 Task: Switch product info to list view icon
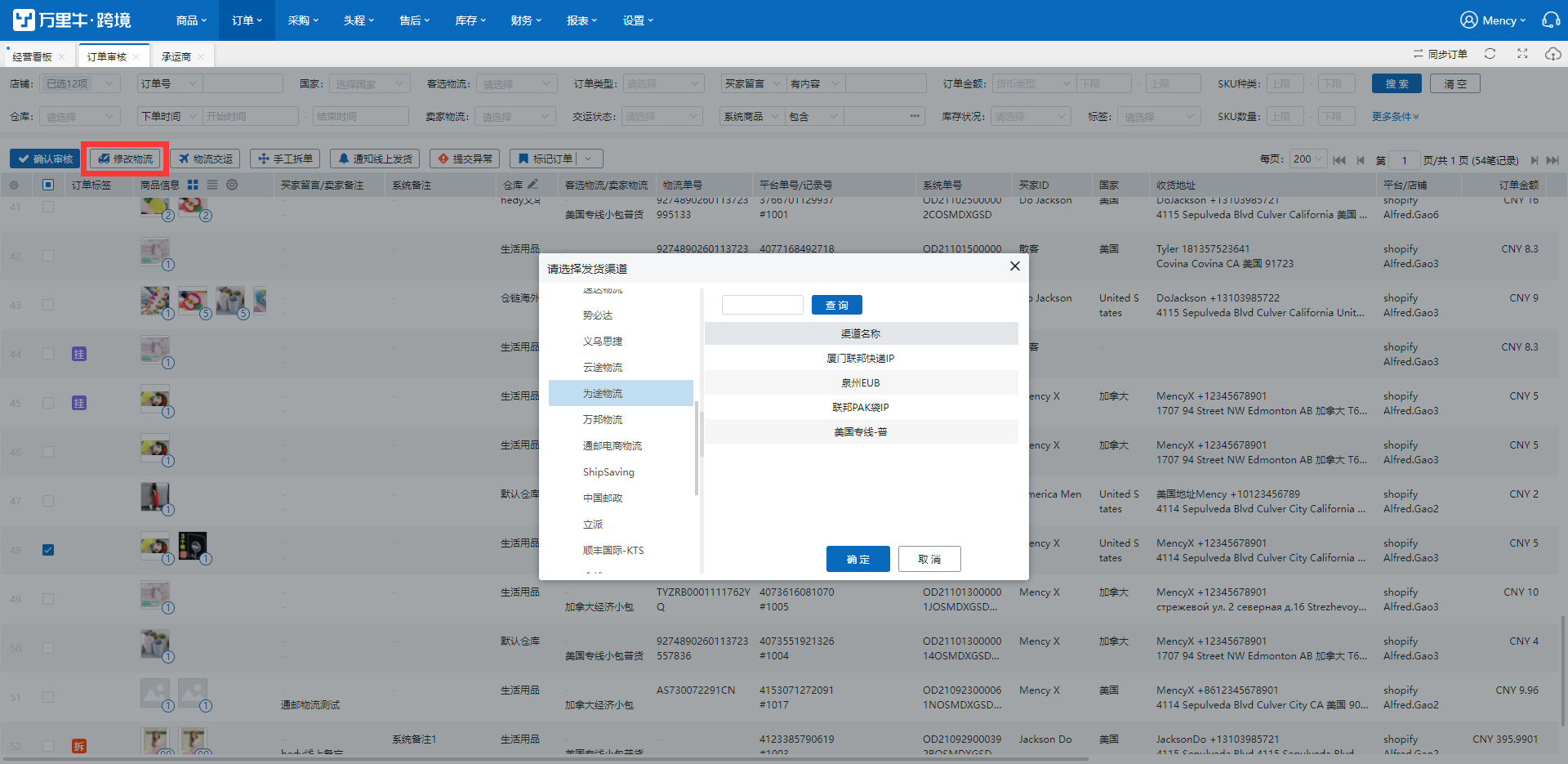212,185
